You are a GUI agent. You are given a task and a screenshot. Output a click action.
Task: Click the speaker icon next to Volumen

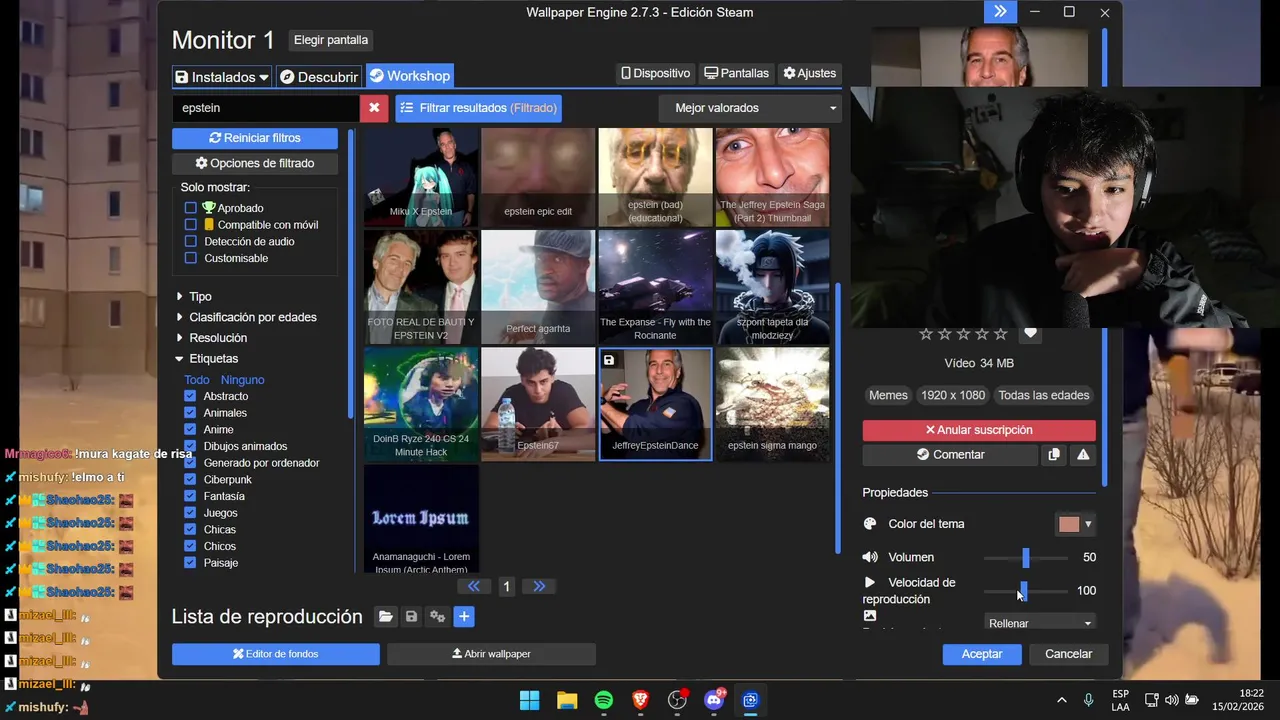click(x=870, y=557)
